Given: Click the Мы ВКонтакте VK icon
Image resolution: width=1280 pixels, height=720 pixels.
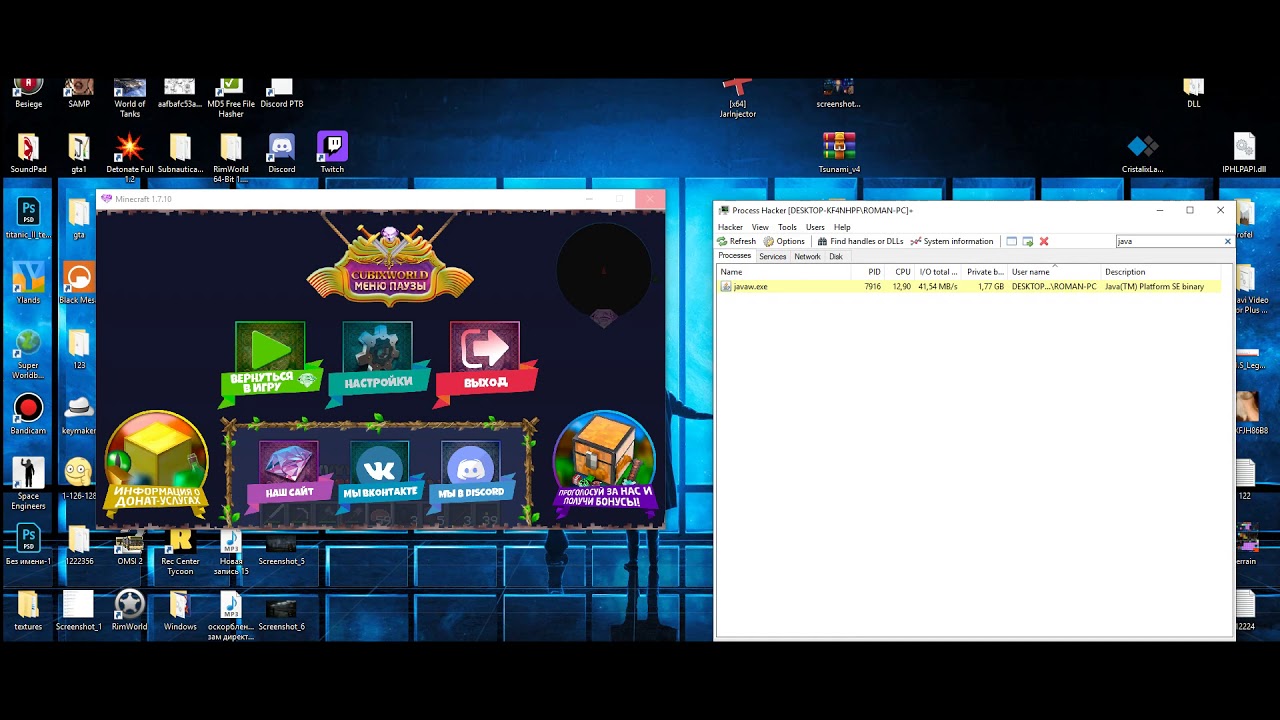Looking at the screenshot, I should click(379, 471).
